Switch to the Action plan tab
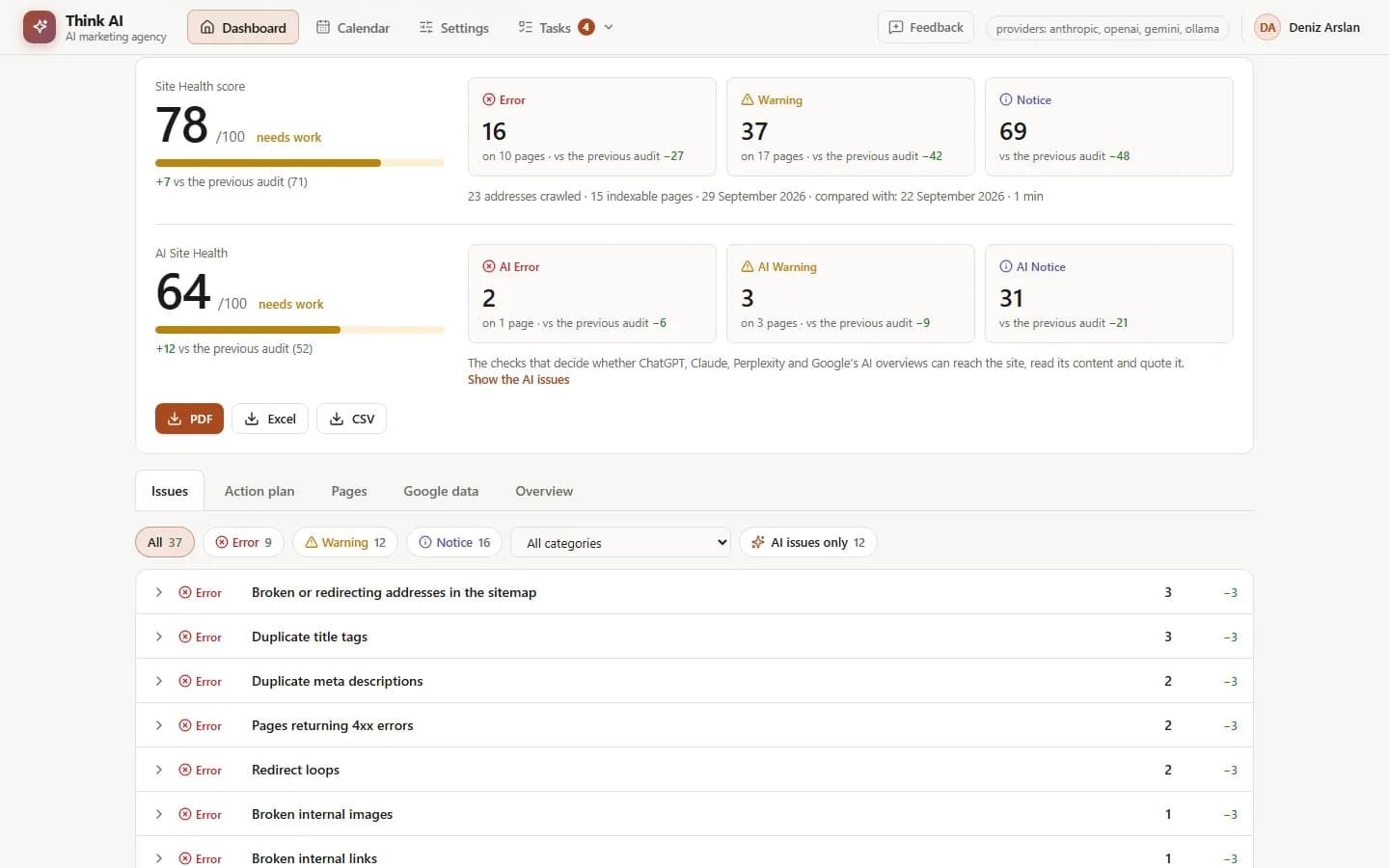Viewport: 1389px width, 868px height. pos(259,491)
